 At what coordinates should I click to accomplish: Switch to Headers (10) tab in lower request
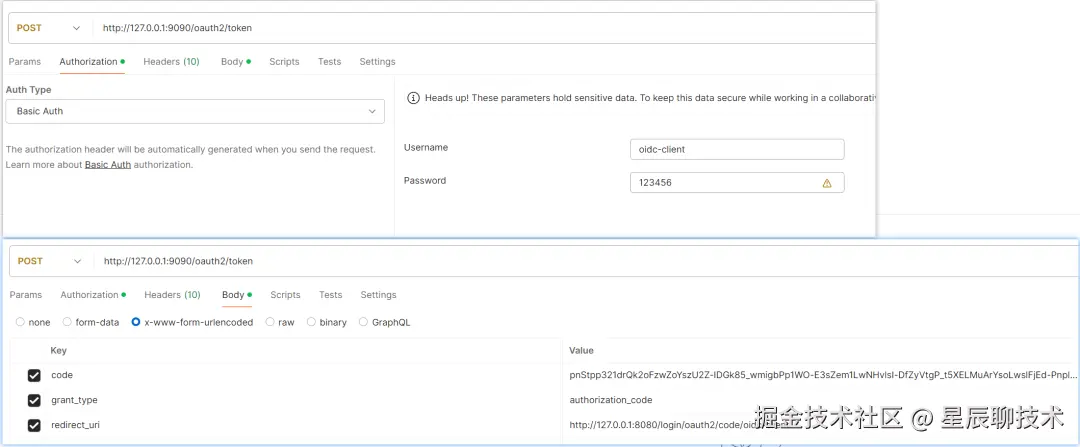click(x=172, y=295)
